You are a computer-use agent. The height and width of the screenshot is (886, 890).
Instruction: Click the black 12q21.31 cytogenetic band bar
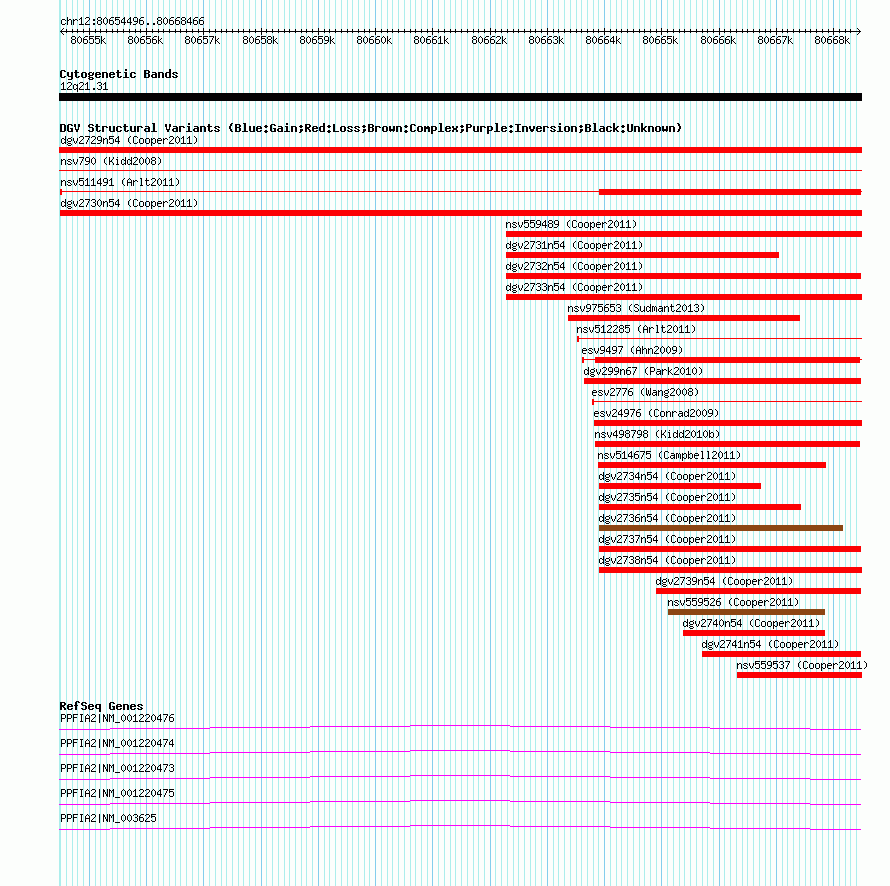tap(460, 97)
